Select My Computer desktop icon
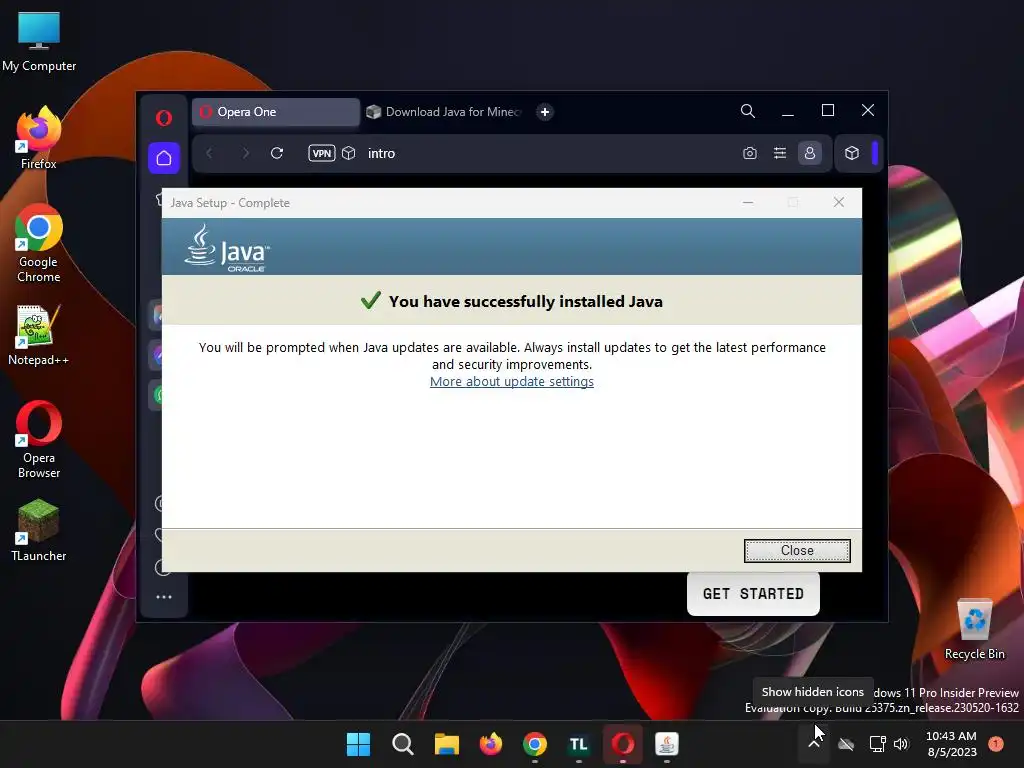The width and height of the screenshot is (1024, 768). click(39, 41)
